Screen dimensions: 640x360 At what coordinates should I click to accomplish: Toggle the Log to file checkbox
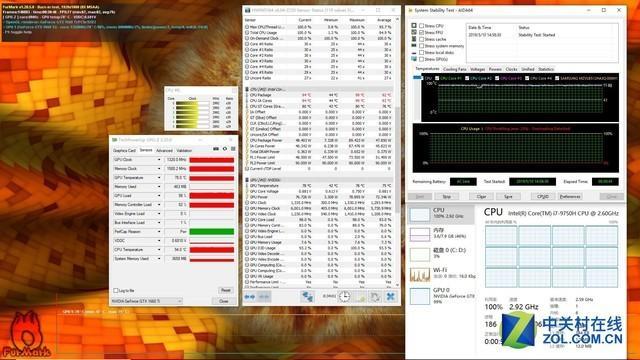coord(116,291)
